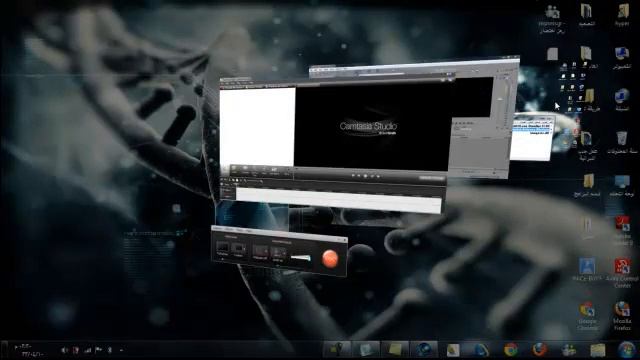Open the Capture menu in Camtasia Recorder

click(x=219, y=229)
